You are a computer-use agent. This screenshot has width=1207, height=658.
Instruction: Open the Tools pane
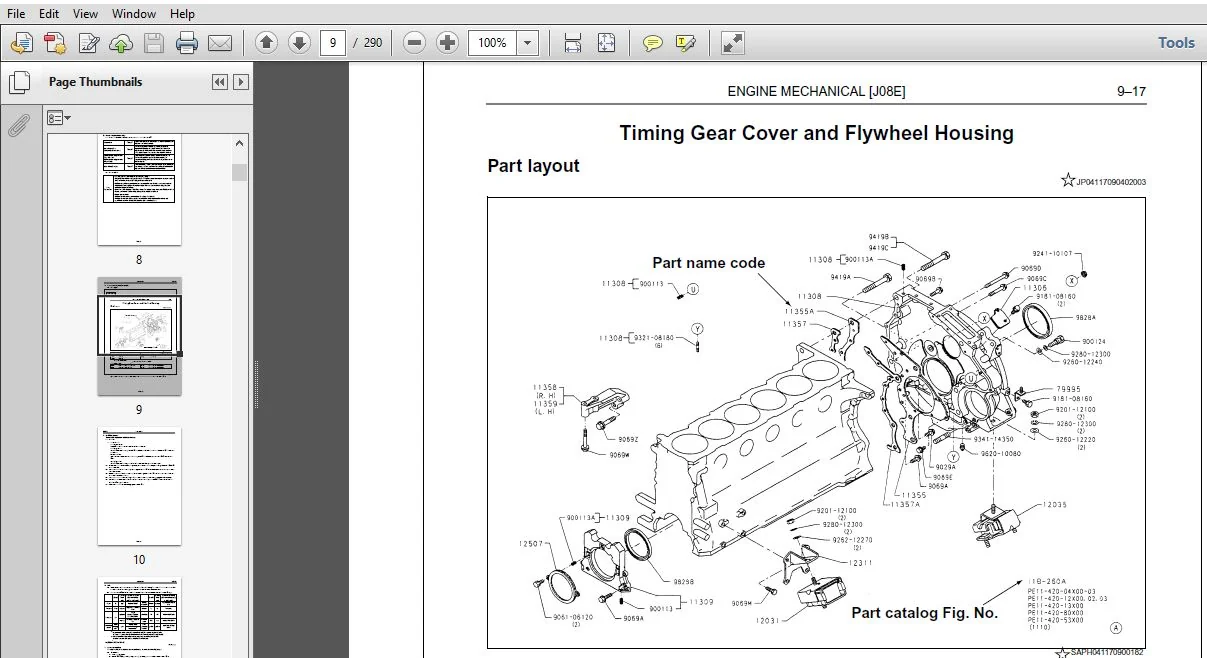pyautogui.click(x=1176, y=43)
